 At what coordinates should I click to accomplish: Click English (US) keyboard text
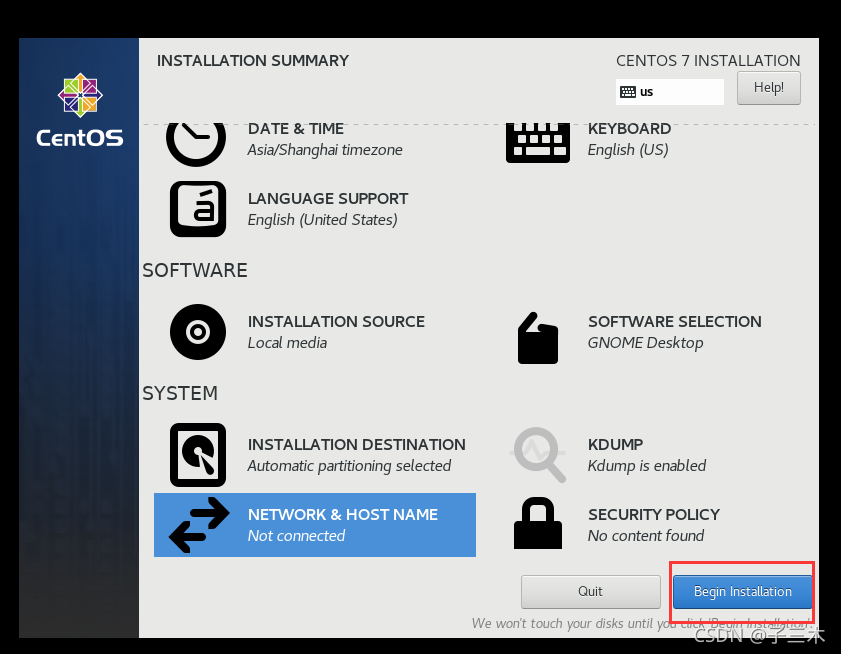628,150
